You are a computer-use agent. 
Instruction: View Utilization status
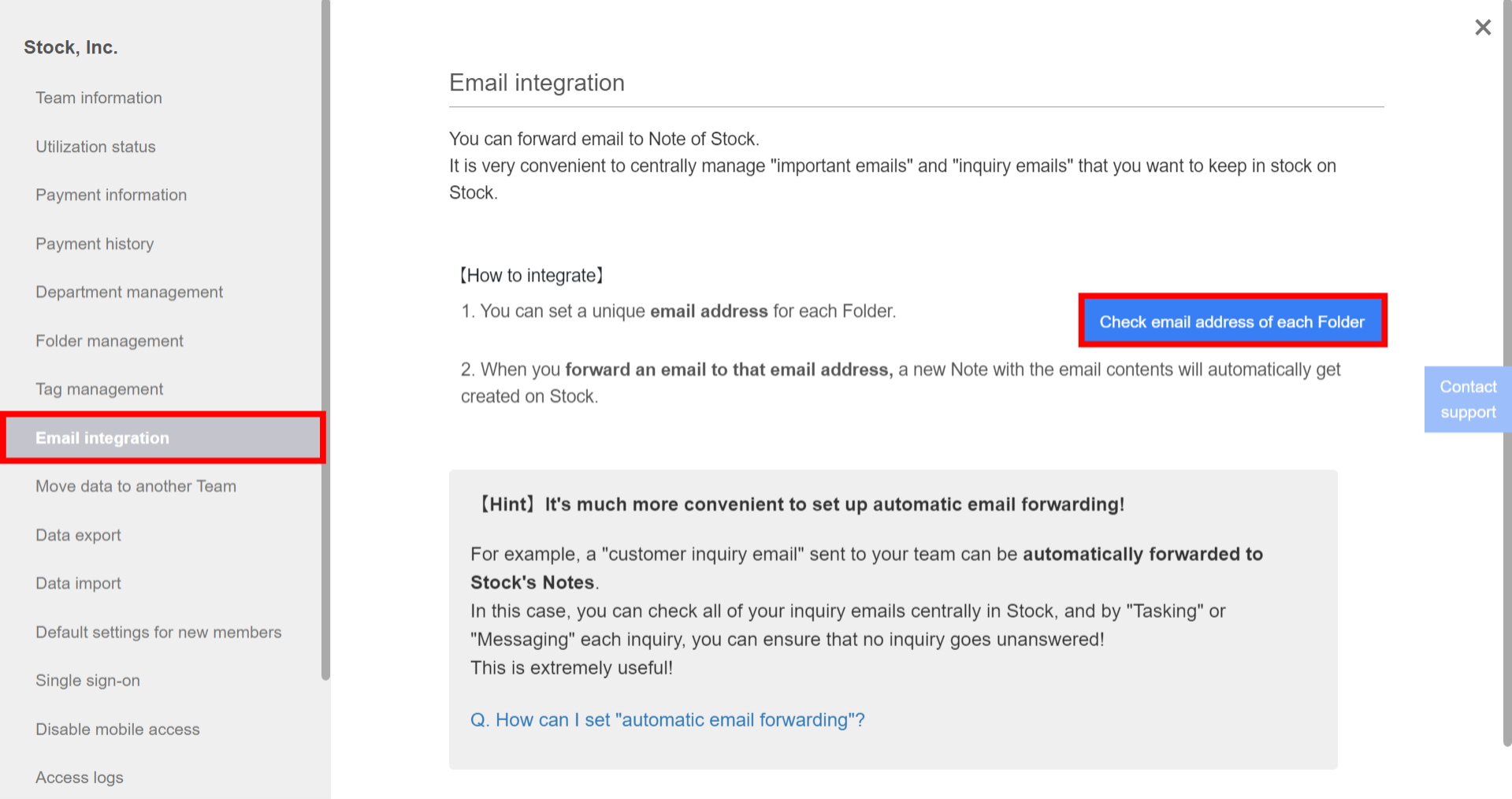point(95,147)
